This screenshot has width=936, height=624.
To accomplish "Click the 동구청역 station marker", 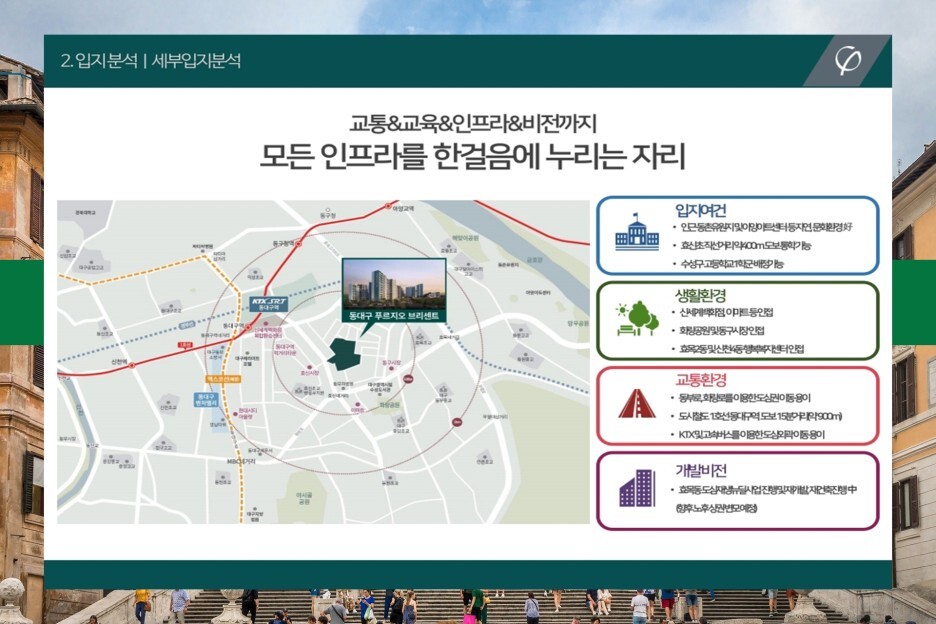I will tap(299, 244).
